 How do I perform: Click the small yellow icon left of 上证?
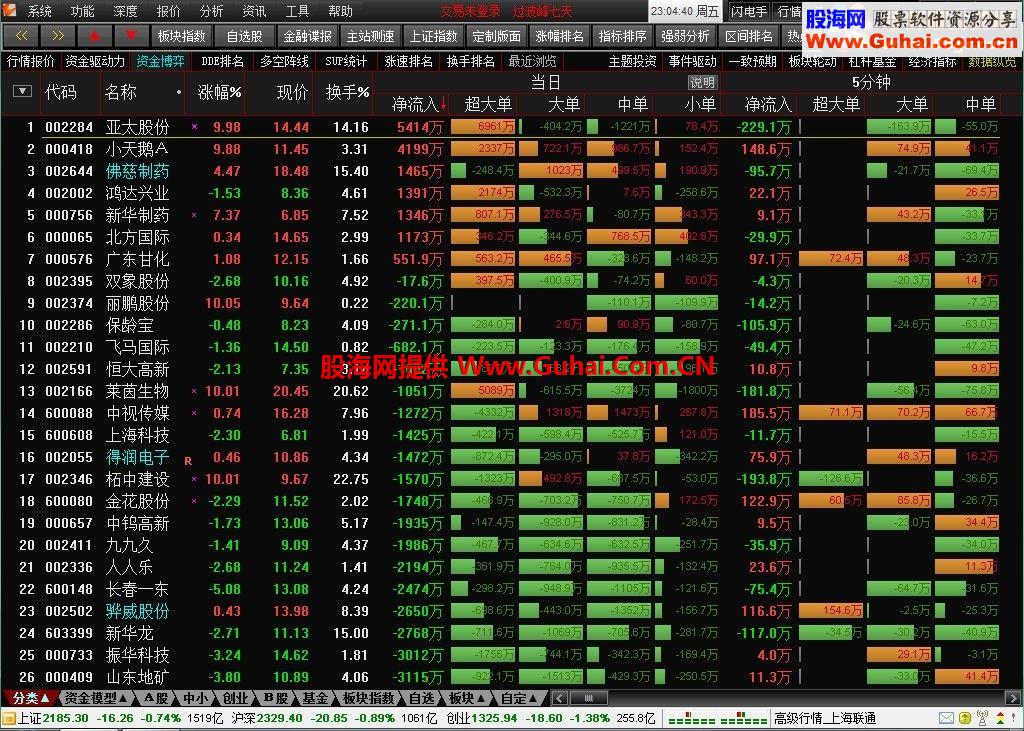tap(8, 719)
